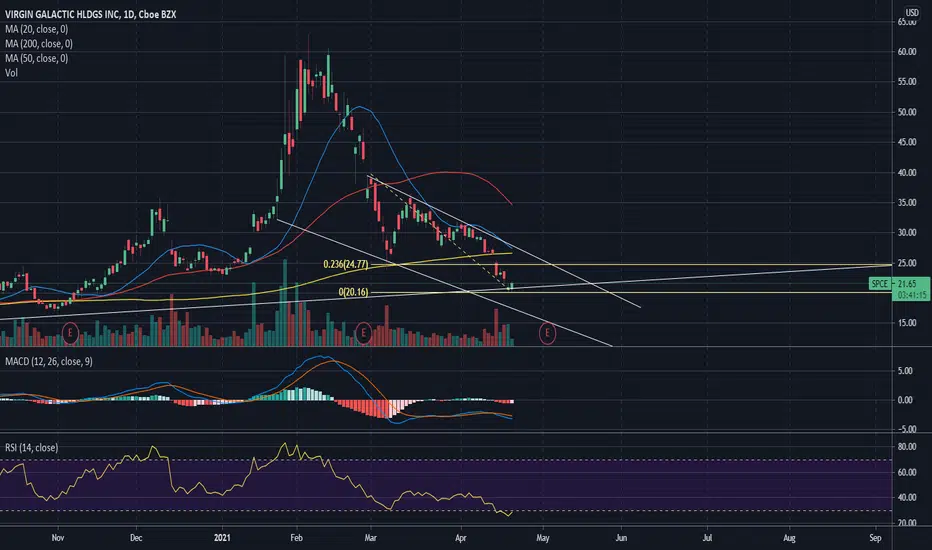Click the RSI 80.00 axis value
Viewport: 932px width, 550px height.
tap(906, 447)
